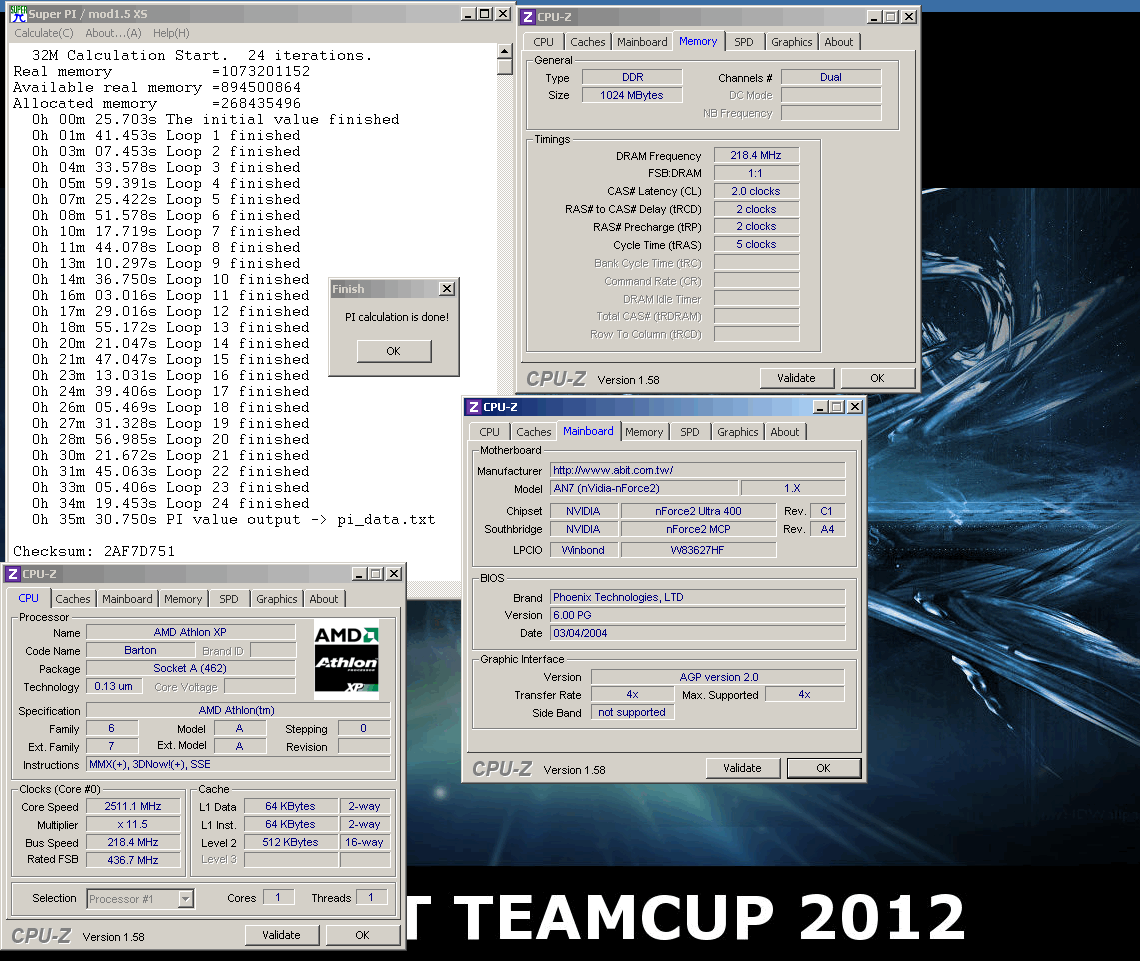Click the CPU-Z Memory window title icon

(529, 17)
